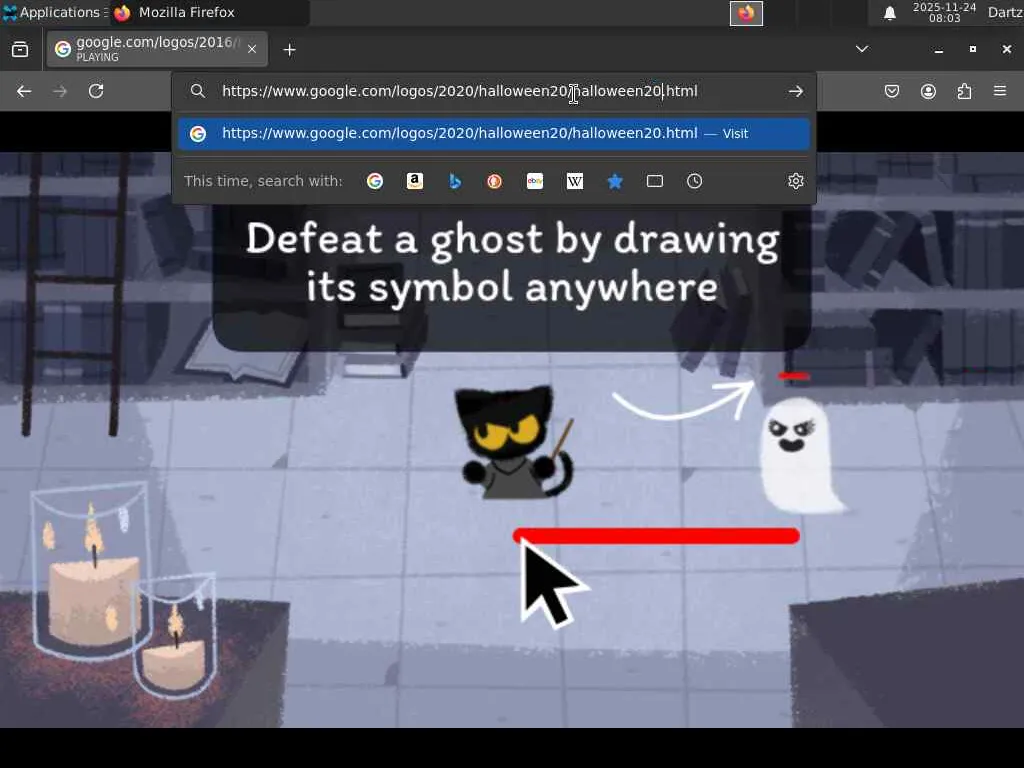The width and height of the screenshot is (1024, 768).
Task: Search with Bing this time
Action: tap(455, 181)
